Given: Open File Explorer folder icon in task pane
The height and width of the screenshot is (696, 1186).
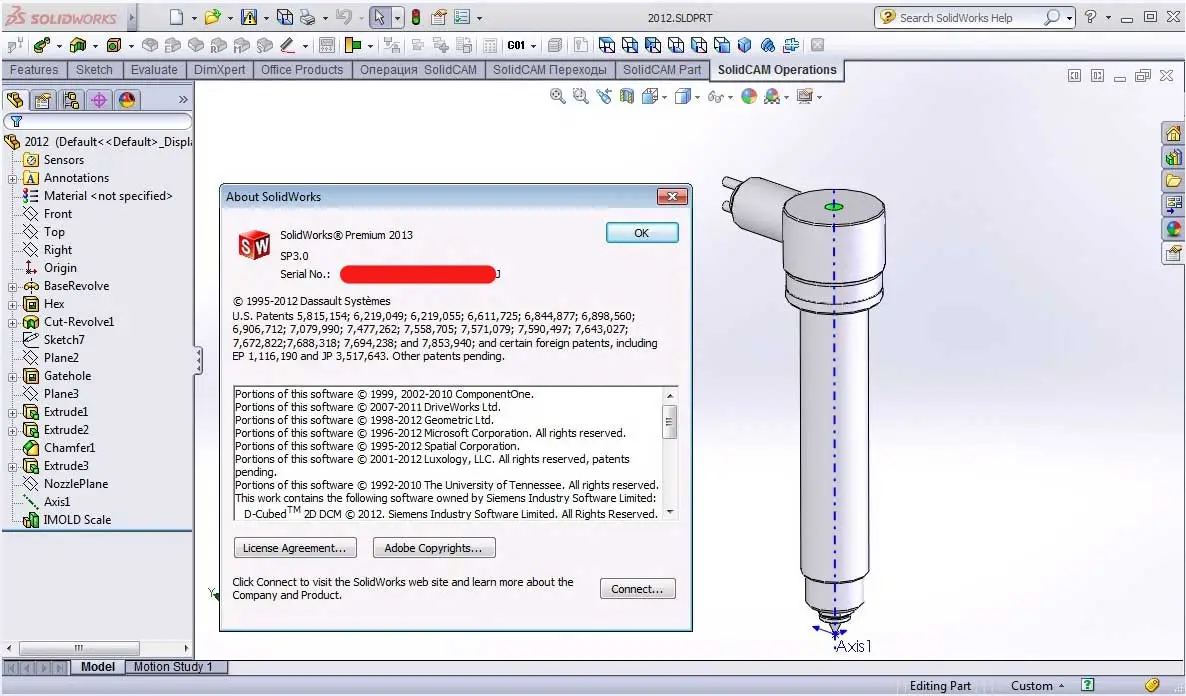Looking at the screenshot, I should click(x=1173, y=181).
